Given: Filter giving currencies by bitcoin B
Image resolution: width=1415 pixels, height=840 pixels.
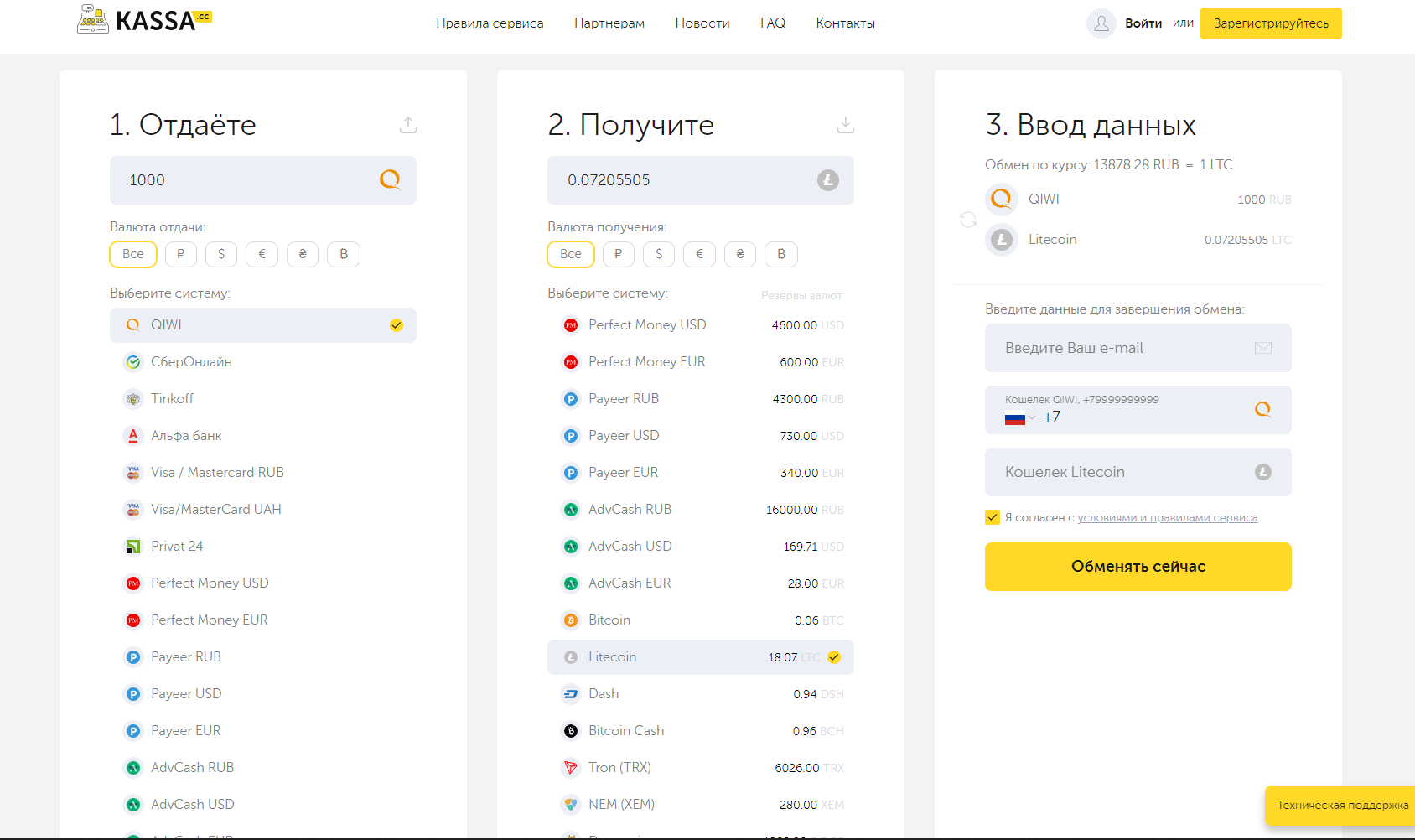Looking at the screenshot, I should [x=344, y=254].
